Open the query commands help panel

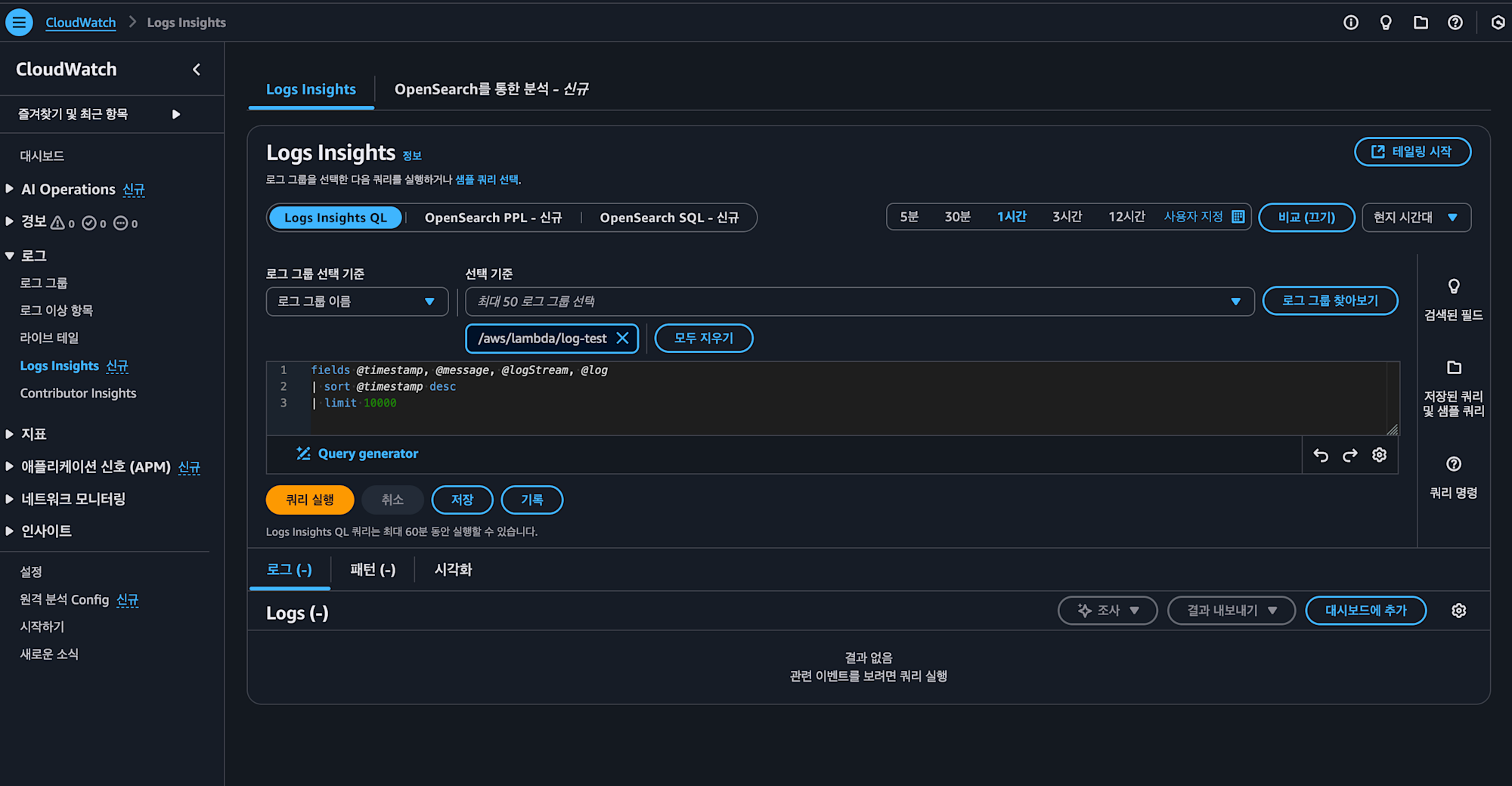1453,478
